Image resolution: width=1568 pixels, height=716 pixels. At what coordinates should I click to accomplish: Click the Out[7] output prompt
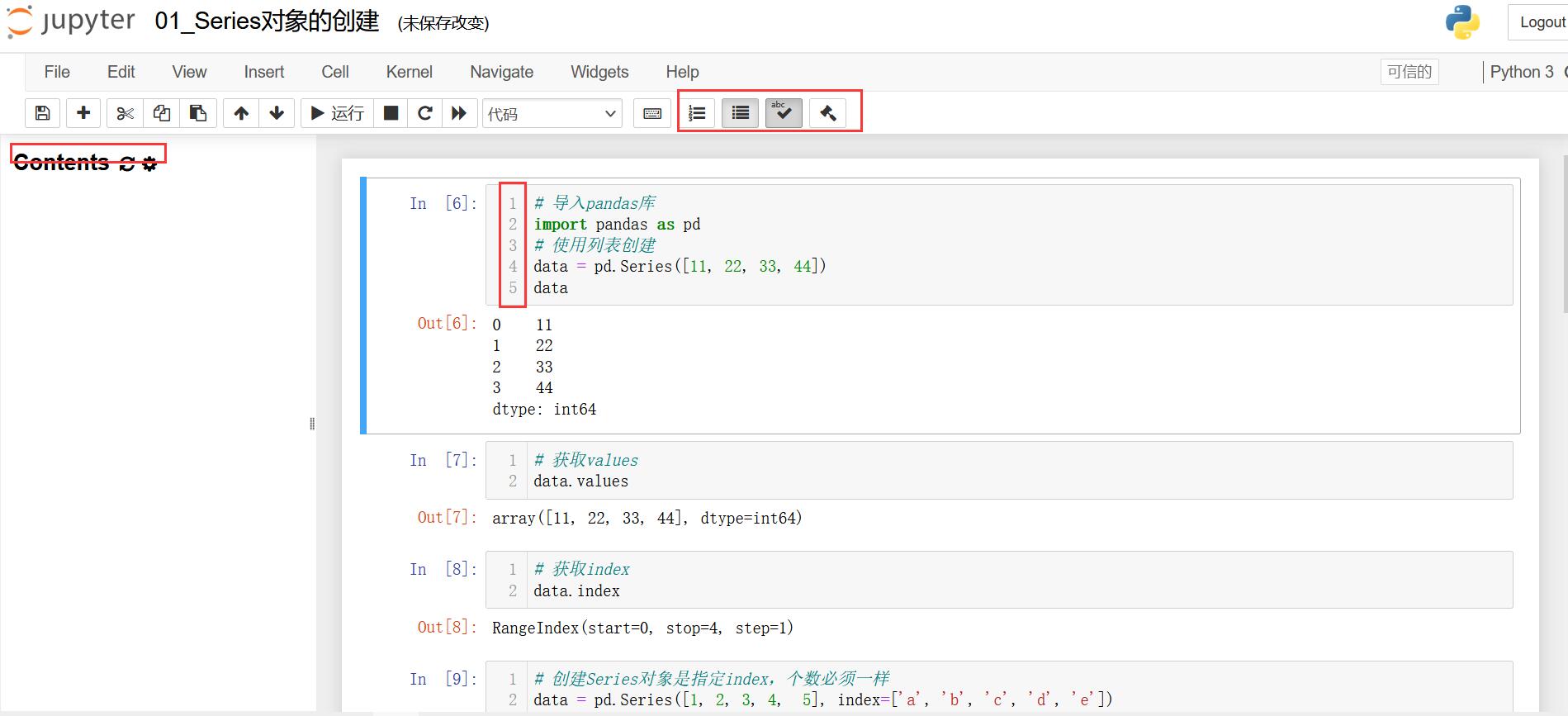pos(447,517)
